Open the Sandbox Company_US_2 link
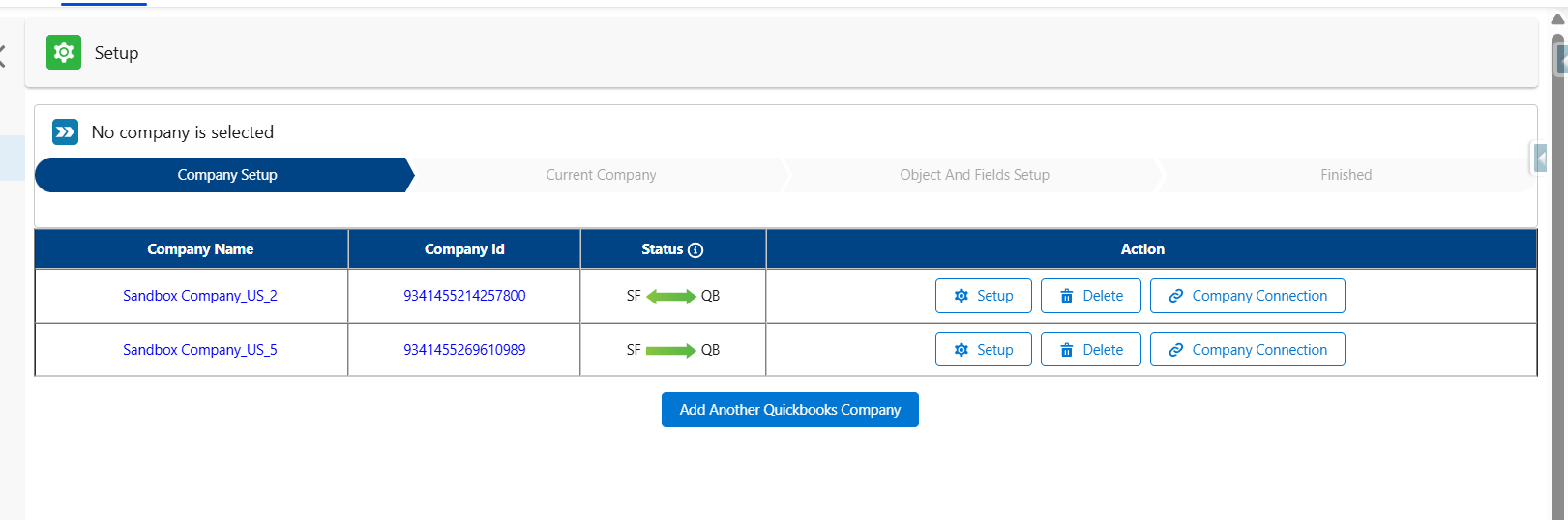1568x520 pixels. (200, 296)
